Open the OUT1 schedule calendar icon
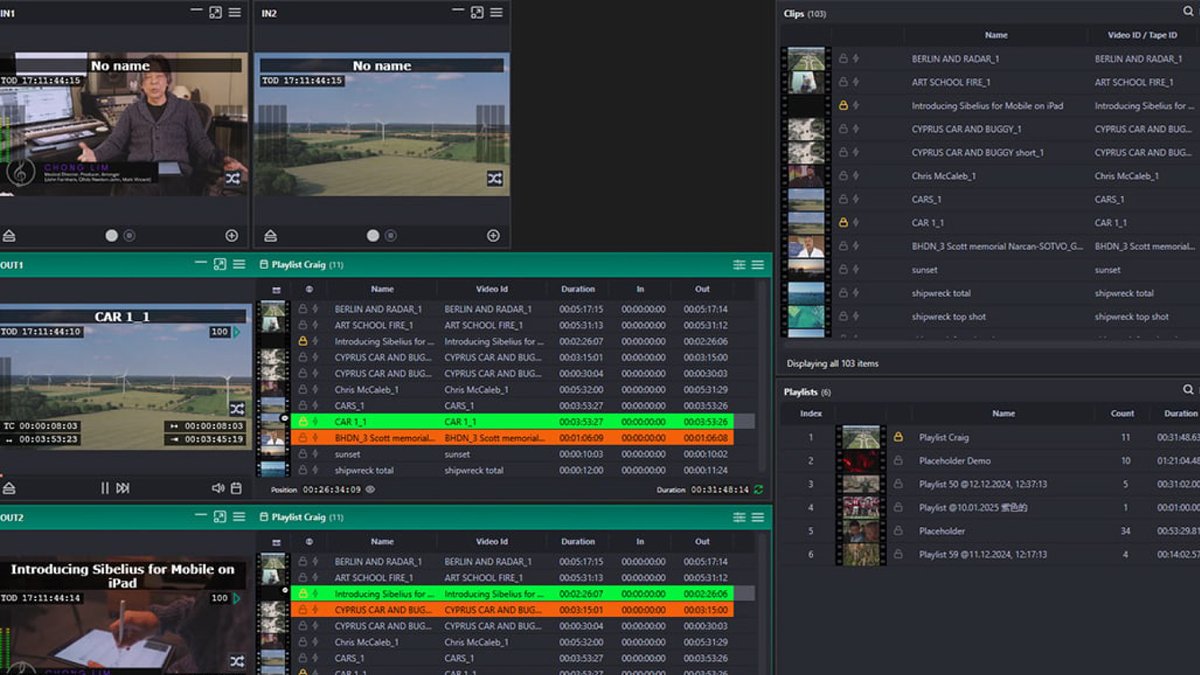1200x675 pixels. pos(237,488)
